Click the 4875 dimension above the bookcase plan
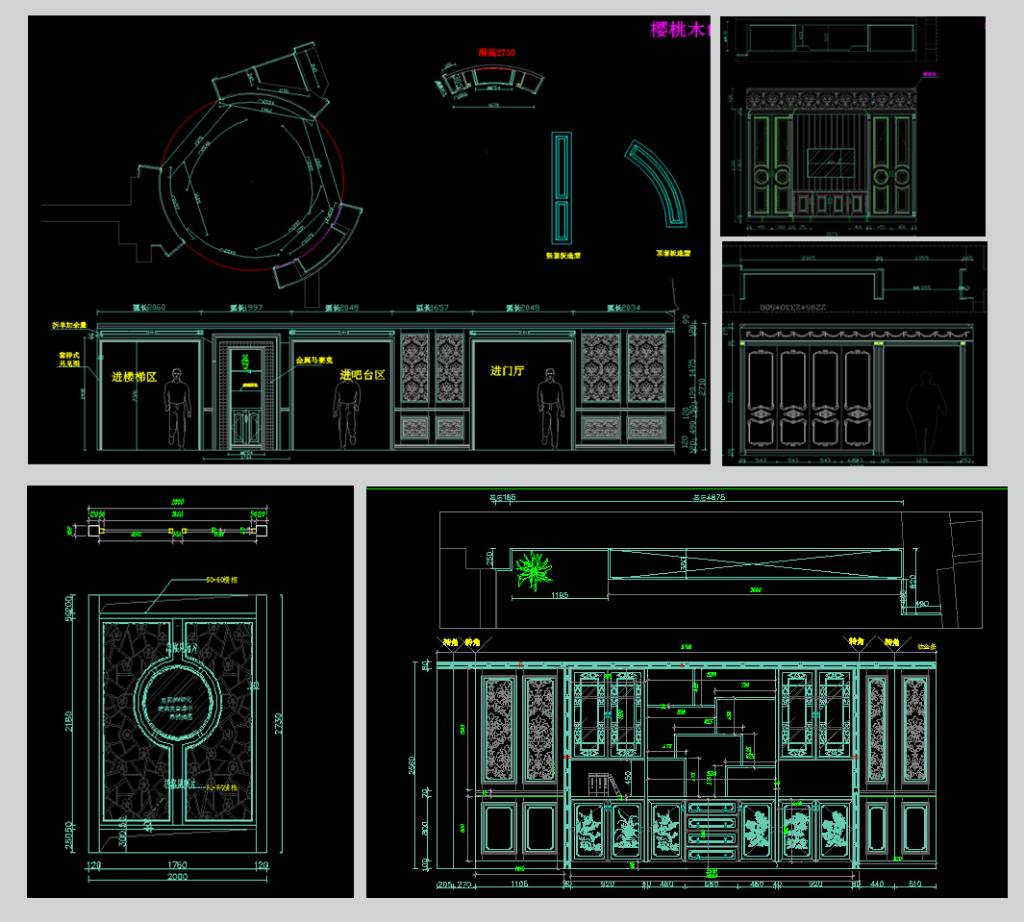This screenshot has height=922, width=1024. pos(709,497)
